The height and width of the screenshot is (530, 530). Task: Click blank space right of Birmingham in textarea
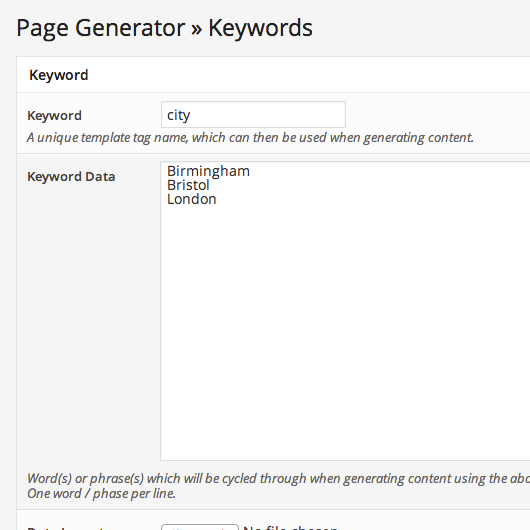coord(372,171)
